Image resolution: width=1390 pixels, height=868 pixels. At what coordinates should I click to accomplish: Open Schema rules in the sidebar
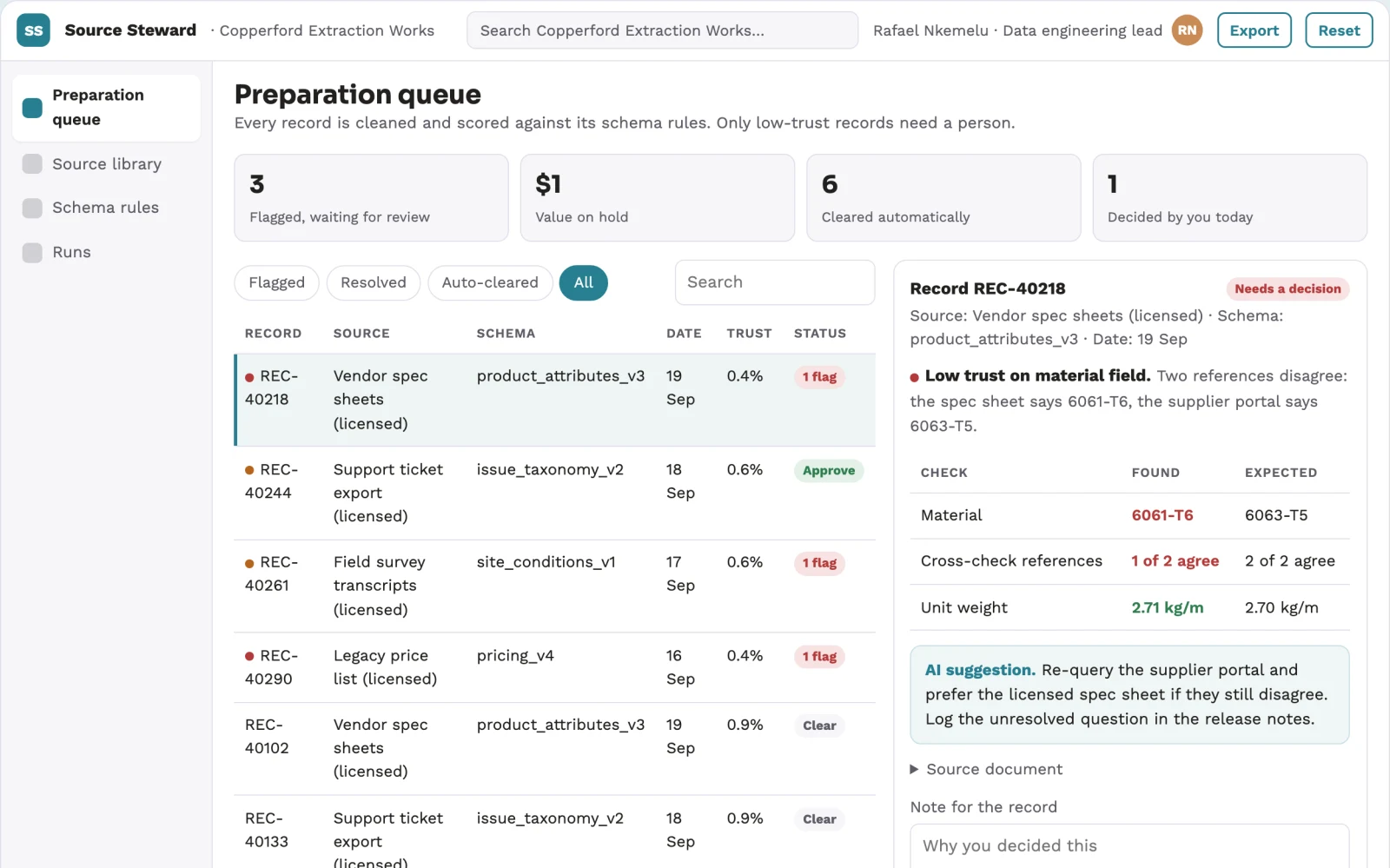click(106, 208)
